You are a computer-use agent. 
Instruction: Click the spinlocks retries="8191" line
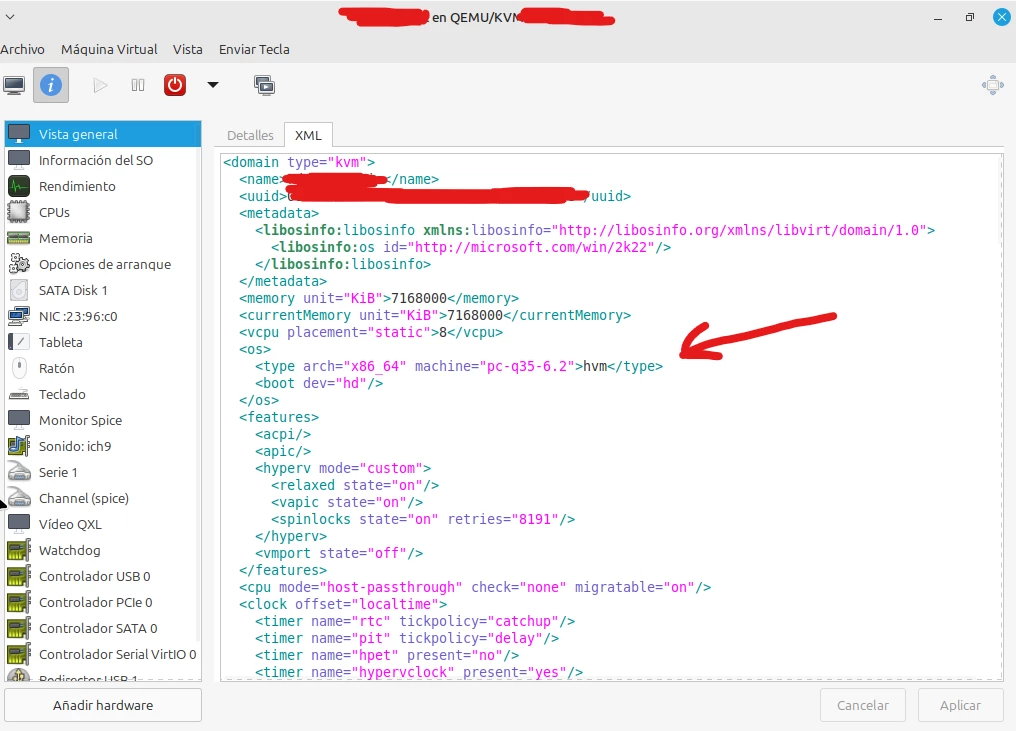(422, 519)
